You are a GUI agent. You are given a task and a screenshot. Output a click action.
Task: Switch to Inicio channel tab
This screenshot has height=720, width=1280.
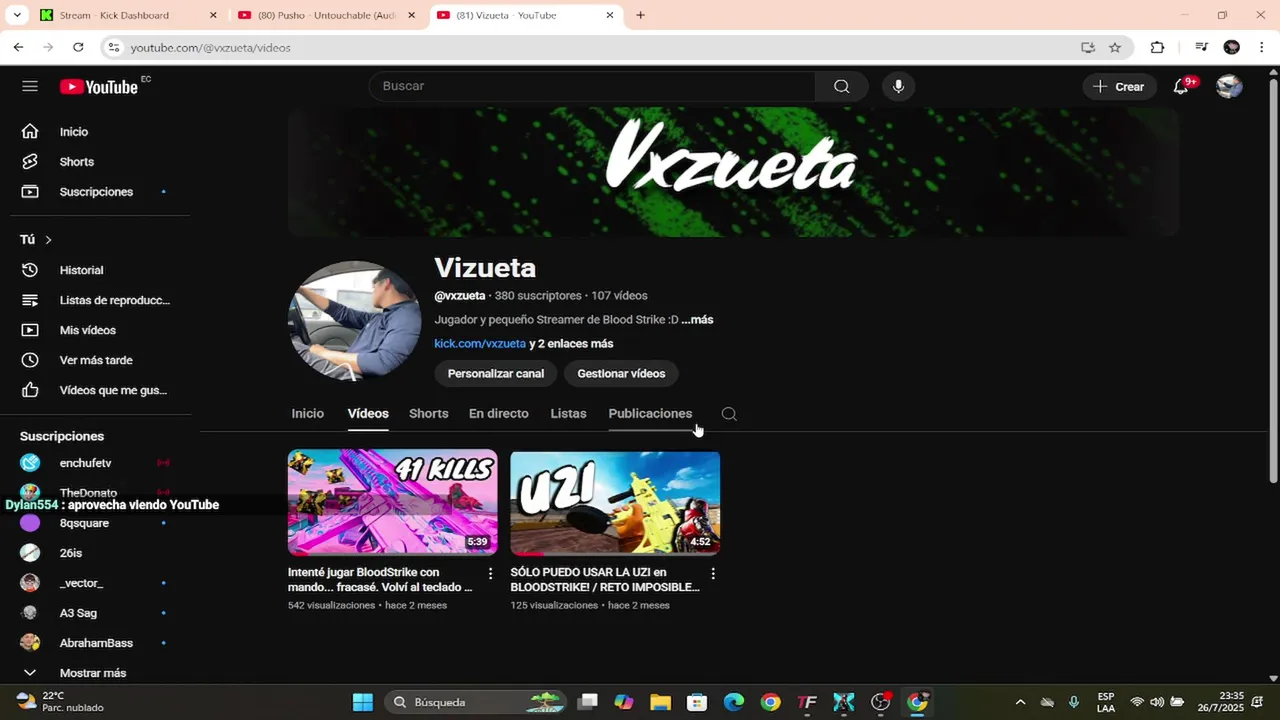308,414
